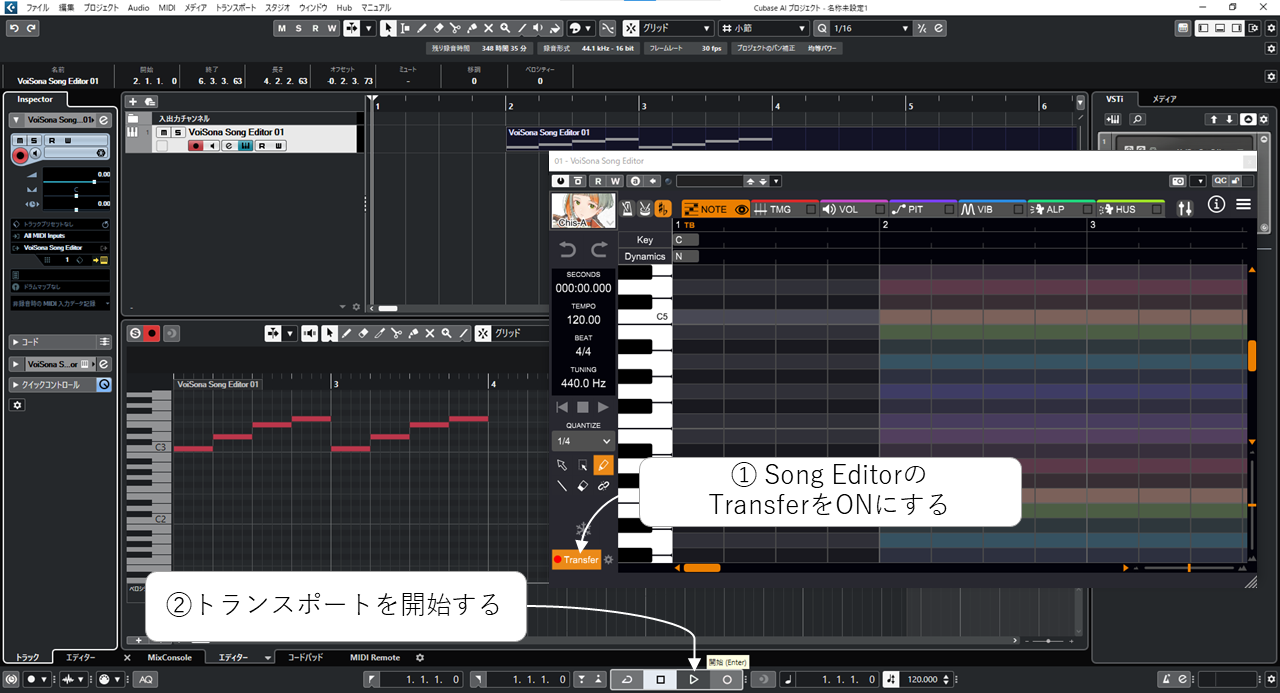Open the プロジェクト menu
Viewport: 1280px width, 693px height.
coord(100,7)
